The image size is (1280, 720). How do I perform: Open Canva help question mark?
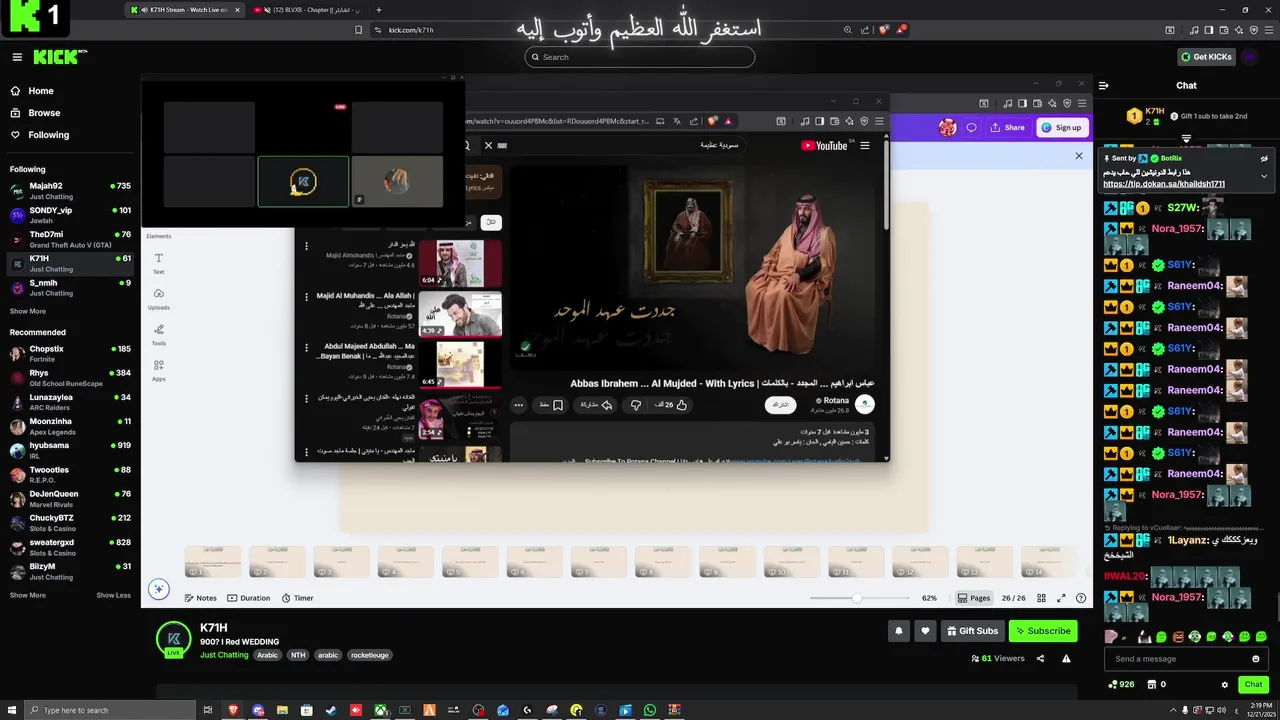tap(1081, 598)
